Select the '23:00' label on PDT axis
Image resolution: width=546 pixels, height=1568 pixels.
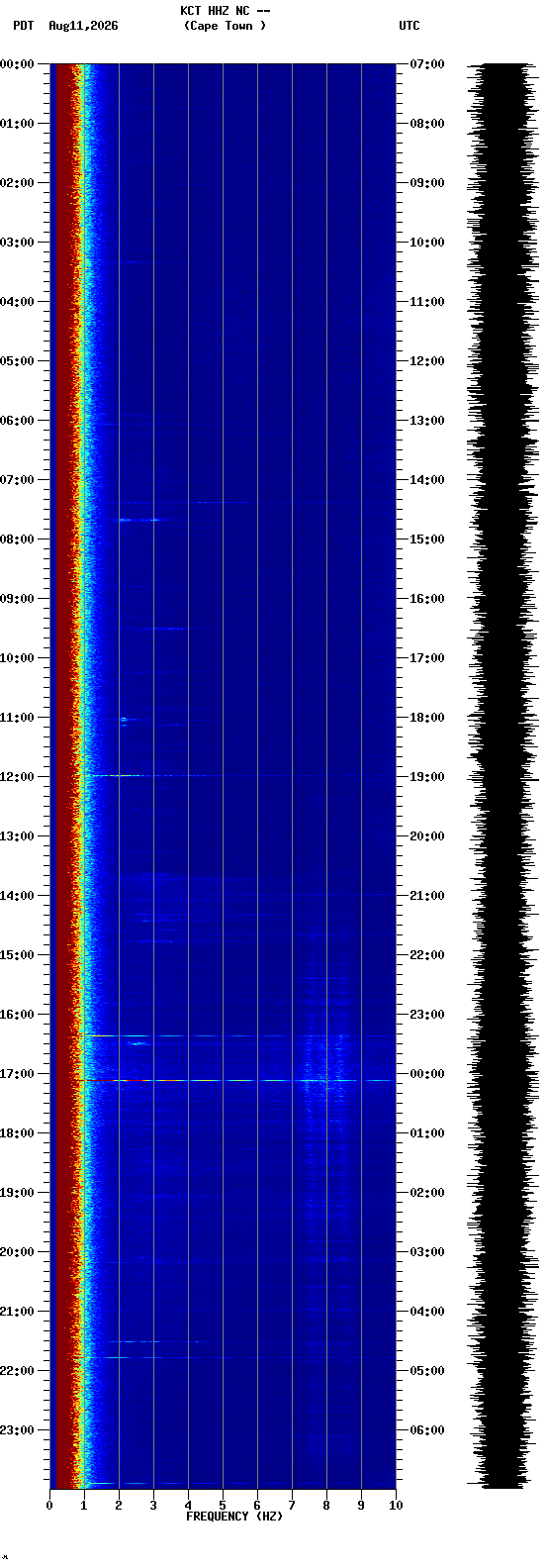tap(17, 1430)
